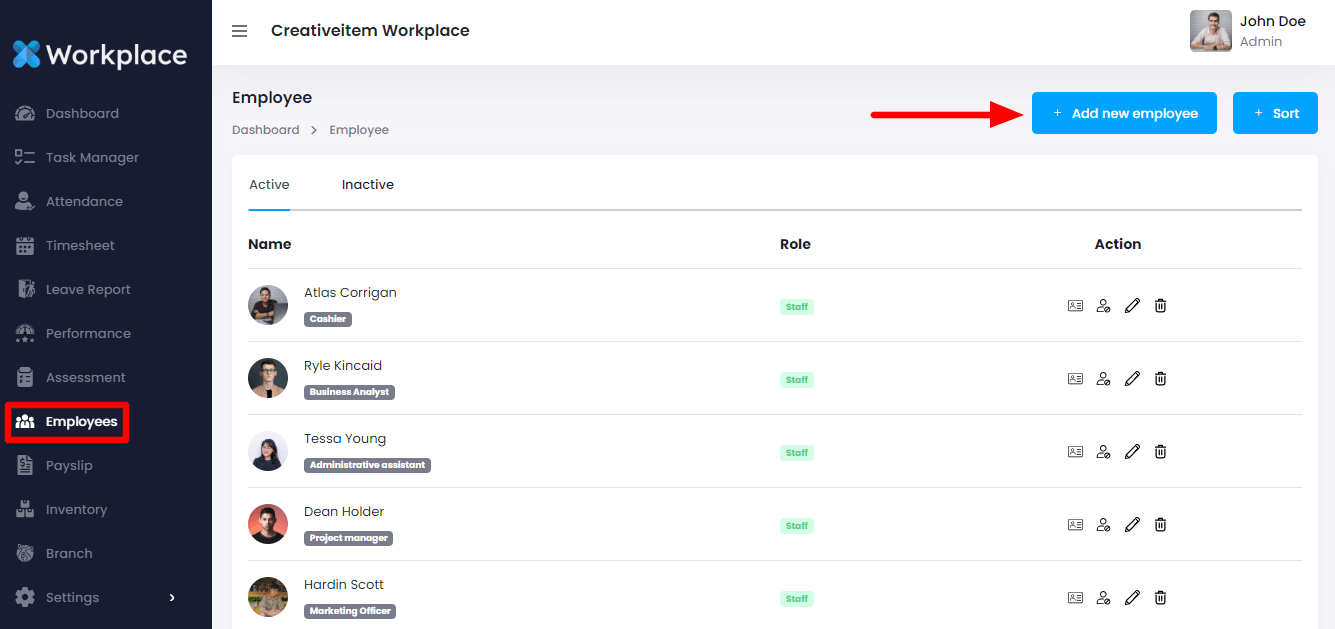Select the Active tab
The width and height of the screenshot is (1335, 629).
coord(269,185)
